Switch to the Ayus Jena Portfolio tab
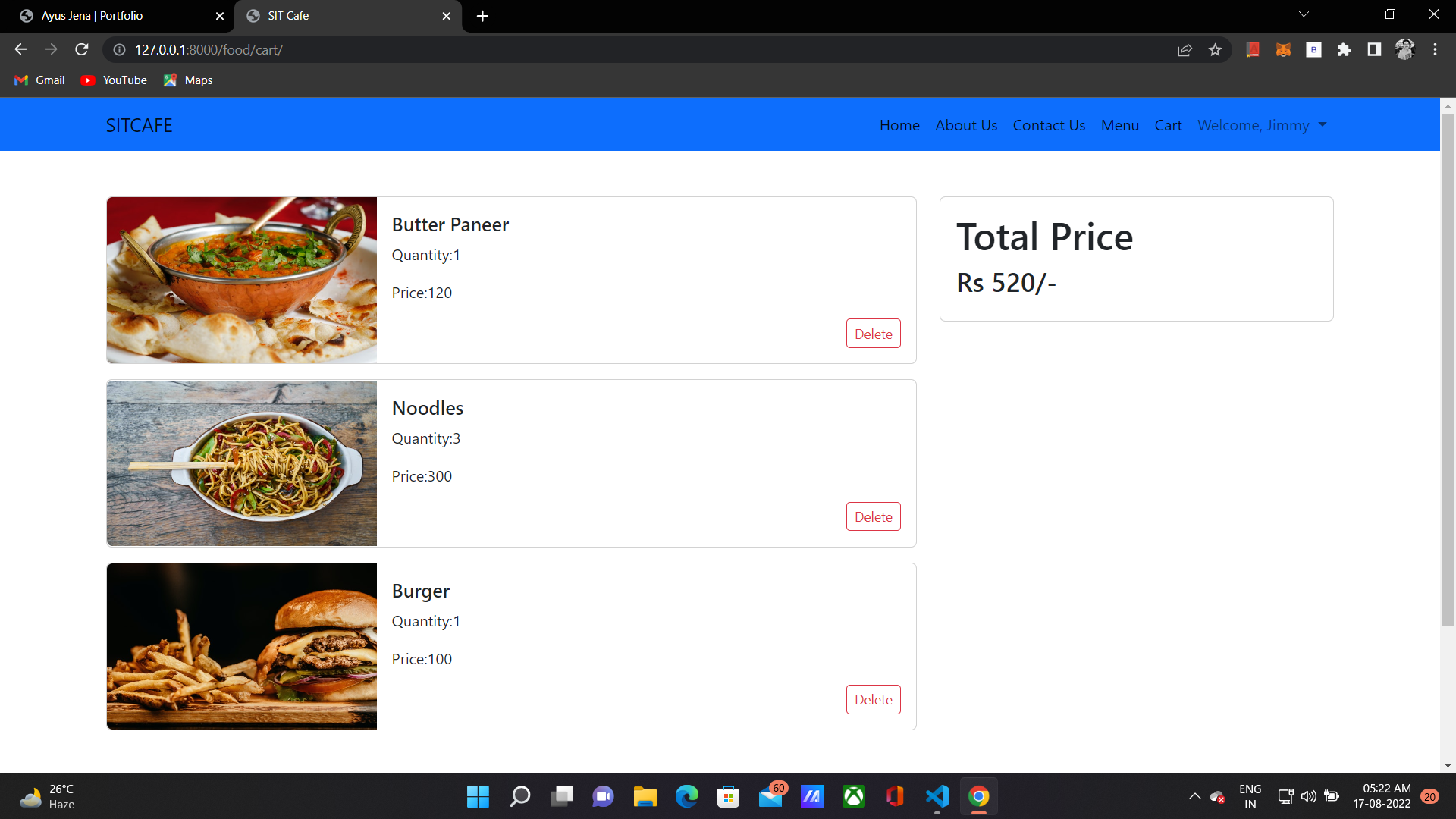This screenshot has height=819, width=1456. coord(121,16)
